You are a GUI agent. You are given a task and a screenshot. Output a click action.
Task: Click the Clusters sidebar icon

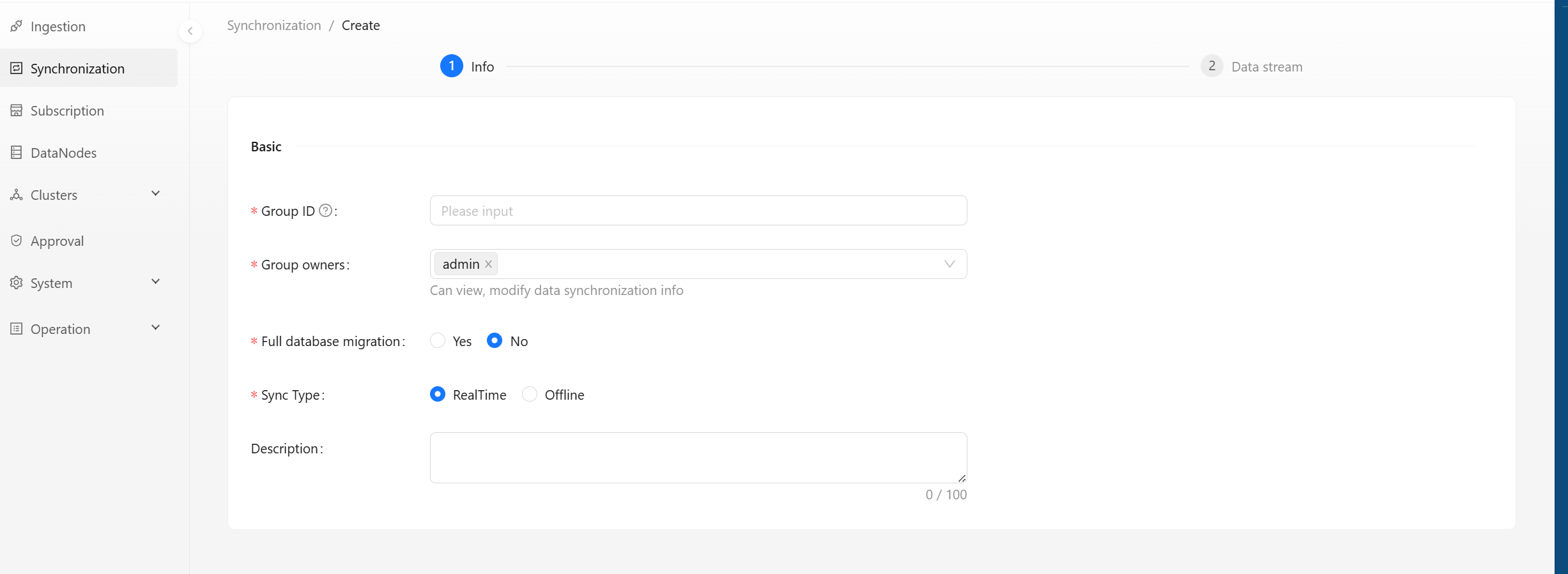[x=17, y=195]
